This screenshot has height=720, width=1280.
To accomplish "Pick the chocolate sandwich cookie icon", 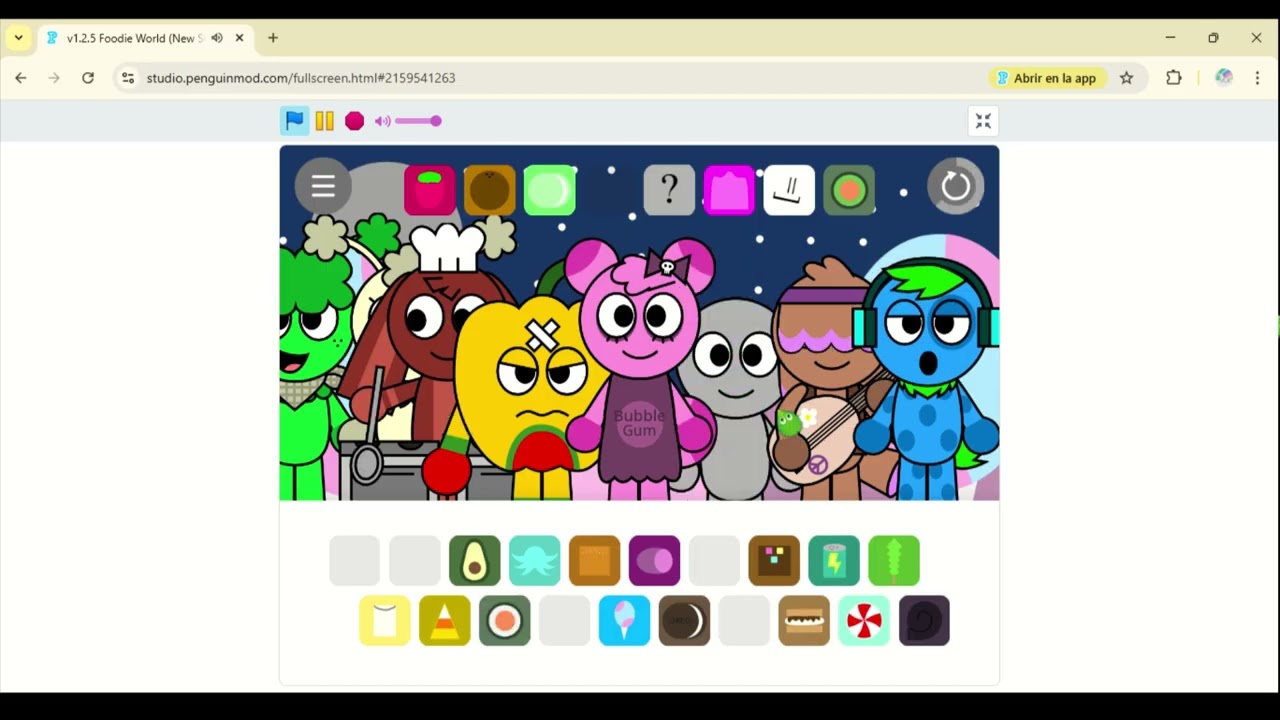I will 685,621.
